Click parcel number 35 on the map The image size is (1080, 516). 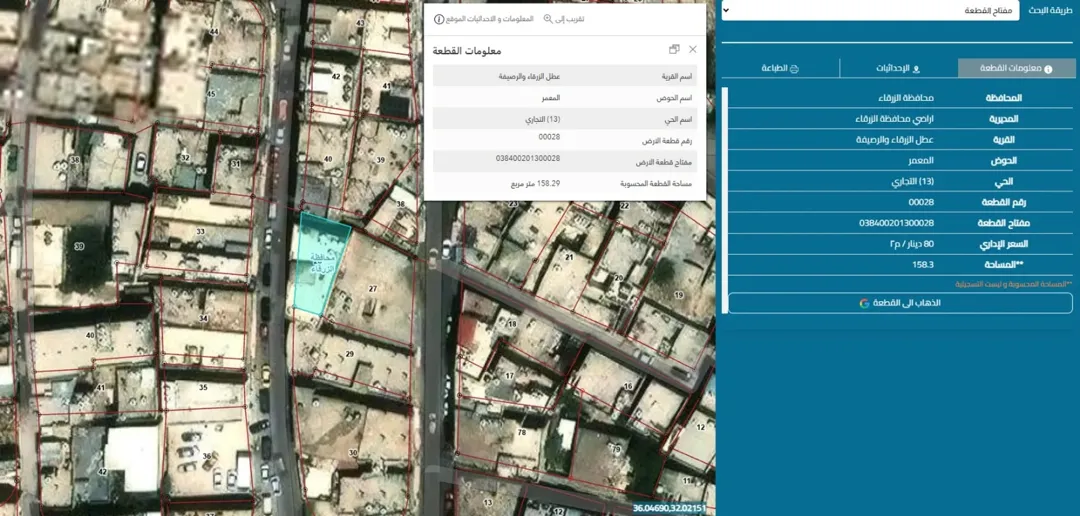point(203,387)
